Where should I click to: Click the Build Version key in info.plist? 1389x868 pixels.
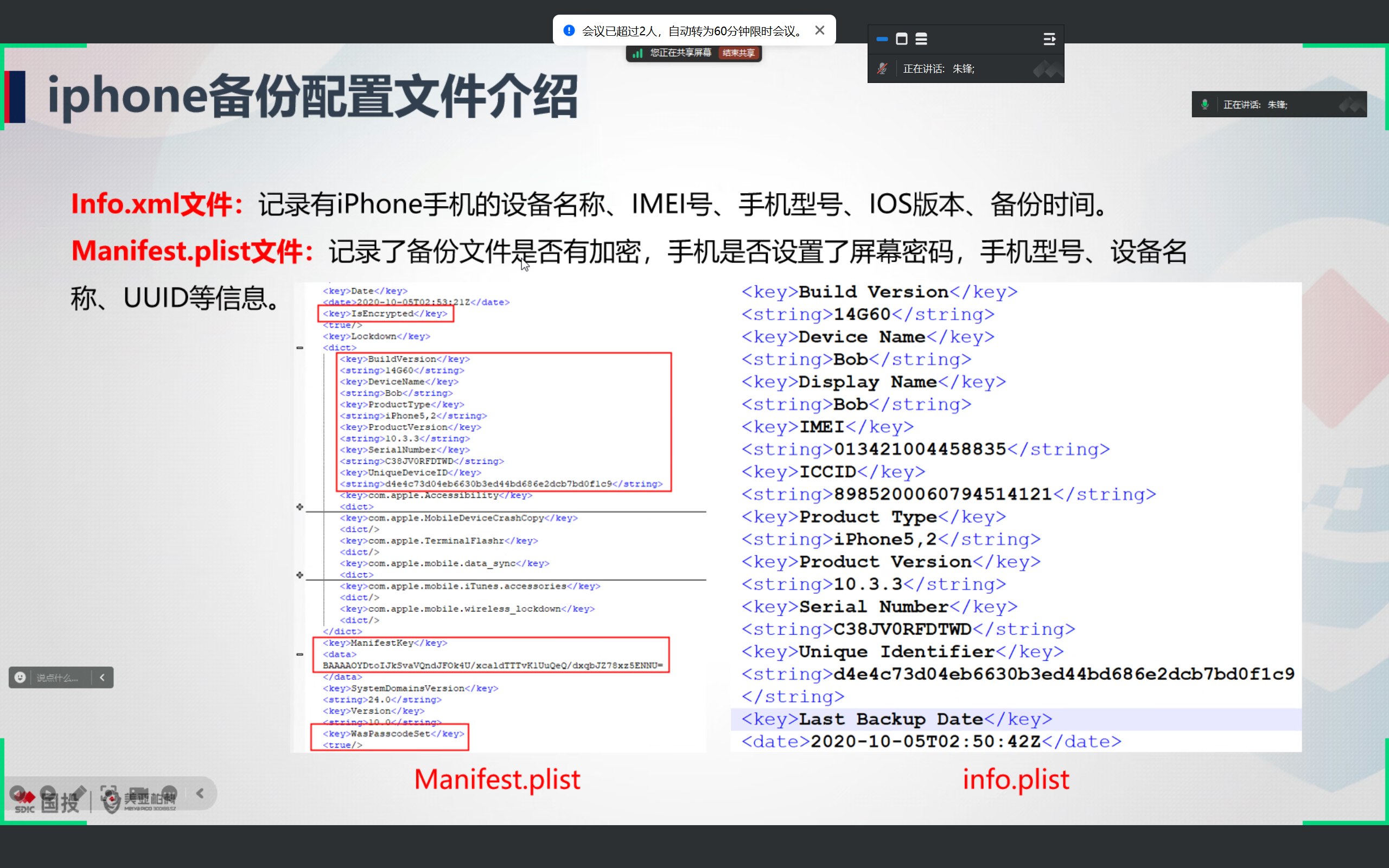click(880, 292)
